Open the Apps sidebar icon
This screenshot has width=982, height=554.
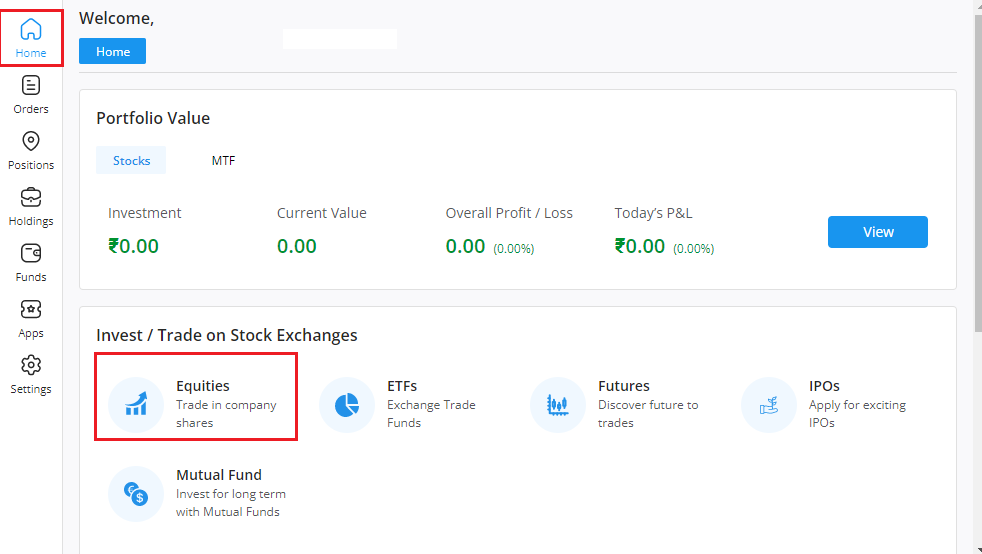pyautogui.click(x=31, y=310)
